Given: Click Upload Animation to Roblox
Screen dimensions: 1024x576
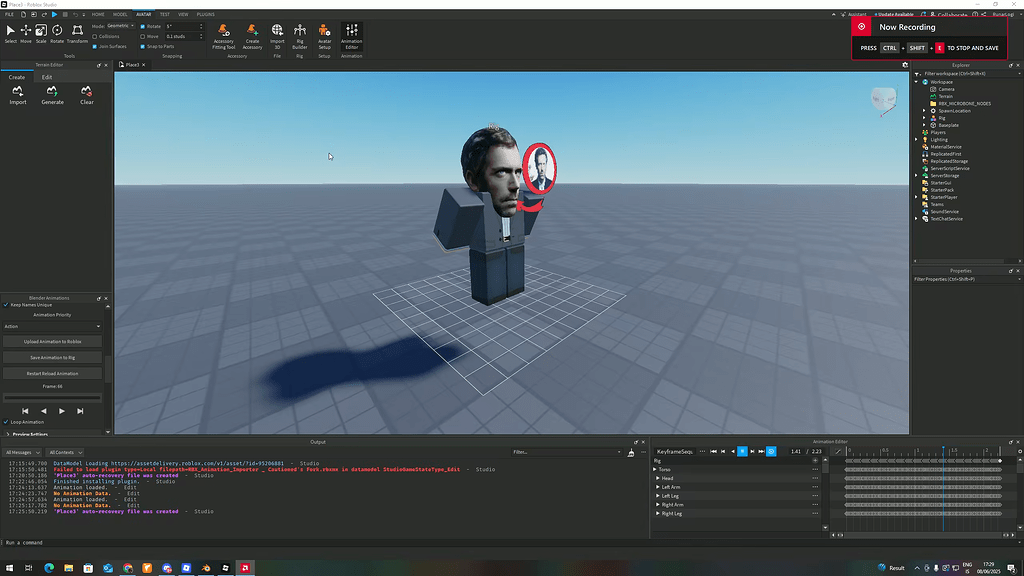Looking at the screenshot, I should (52, 342).
